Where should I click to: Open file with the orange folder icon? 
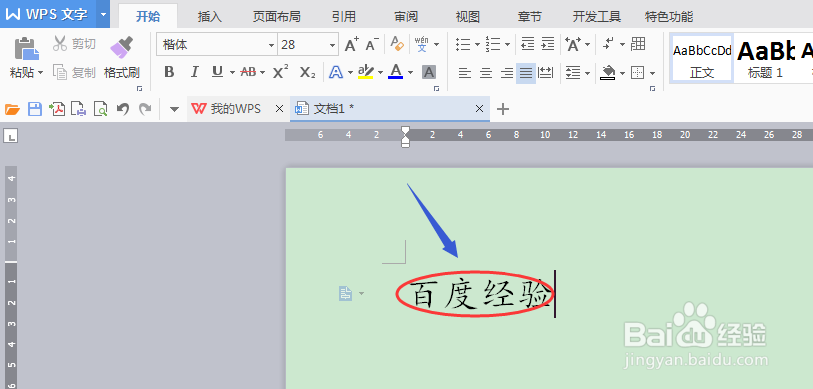click(12, 109)
